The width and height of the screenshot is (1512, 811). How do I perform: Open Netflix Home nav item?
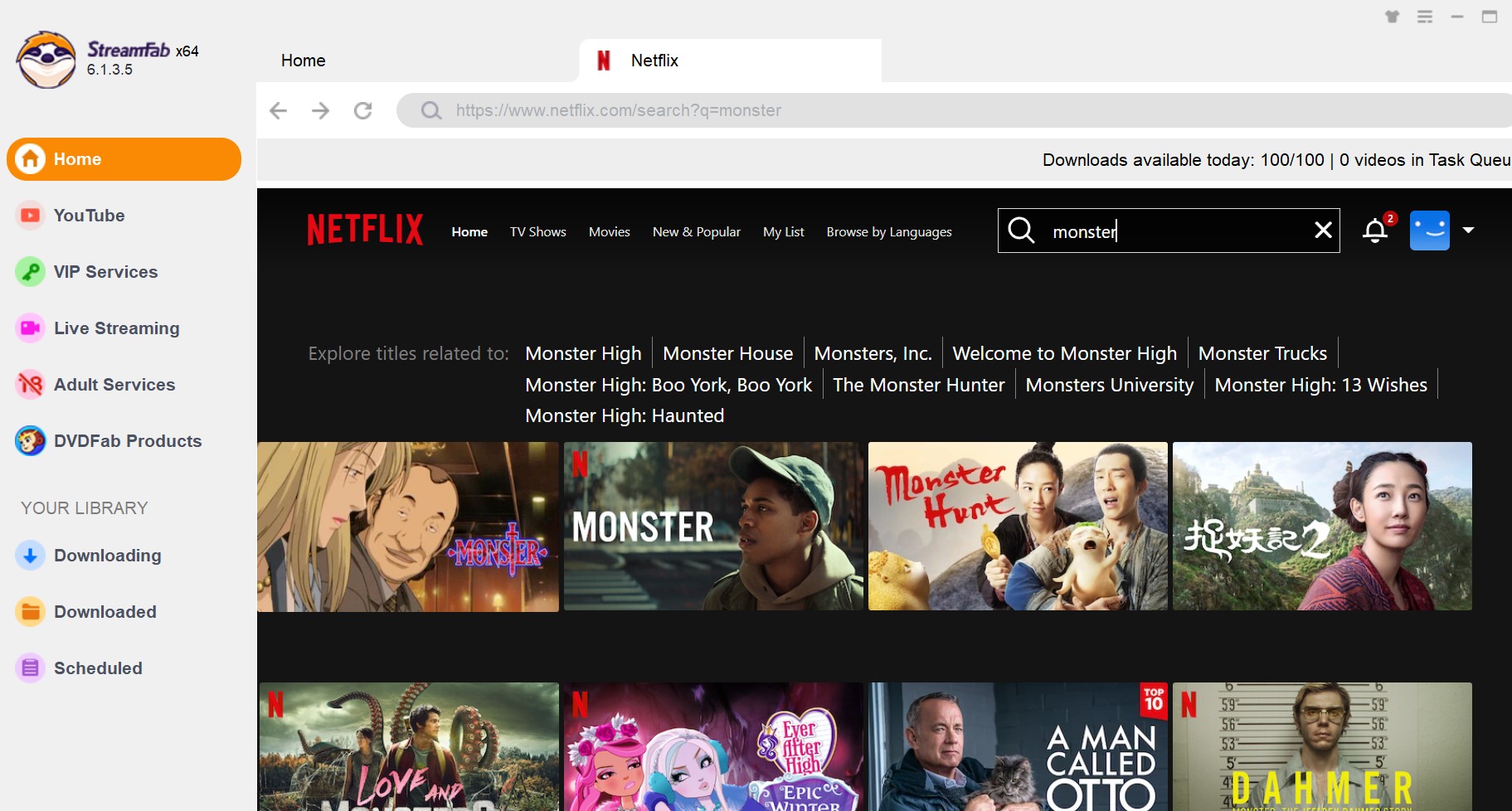469,232
